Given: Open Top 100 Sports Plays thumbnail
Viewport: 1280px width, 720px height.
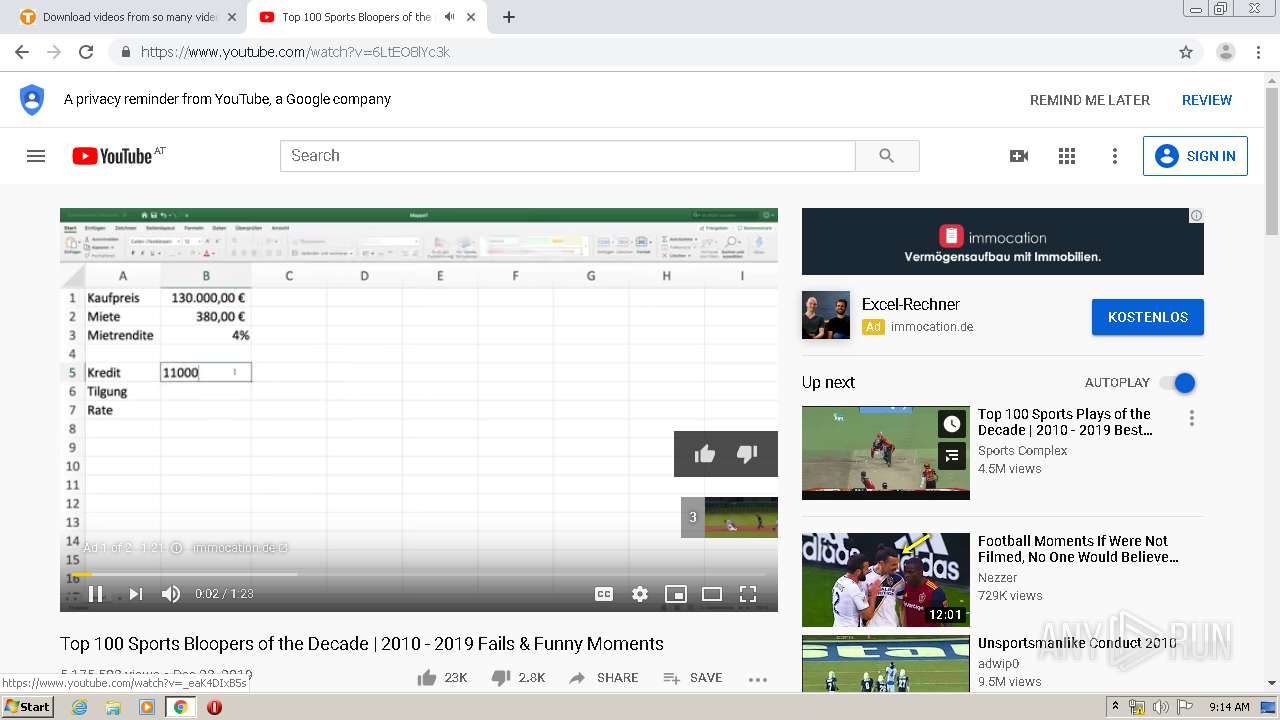Looking at the screenshot, I should pos(886,453).
